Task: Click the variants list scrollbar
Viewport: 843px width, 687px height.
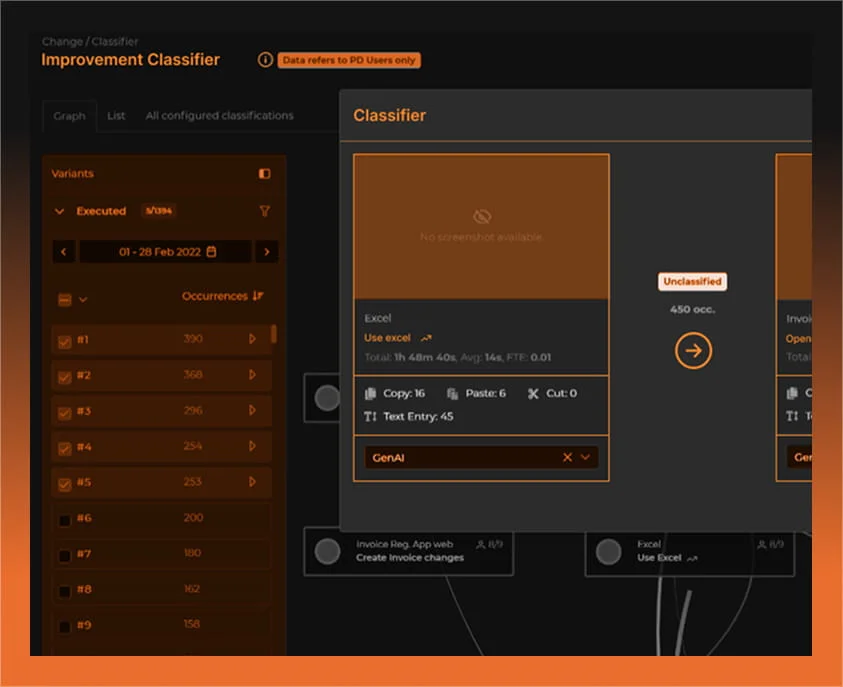Action: coord(274,334)
